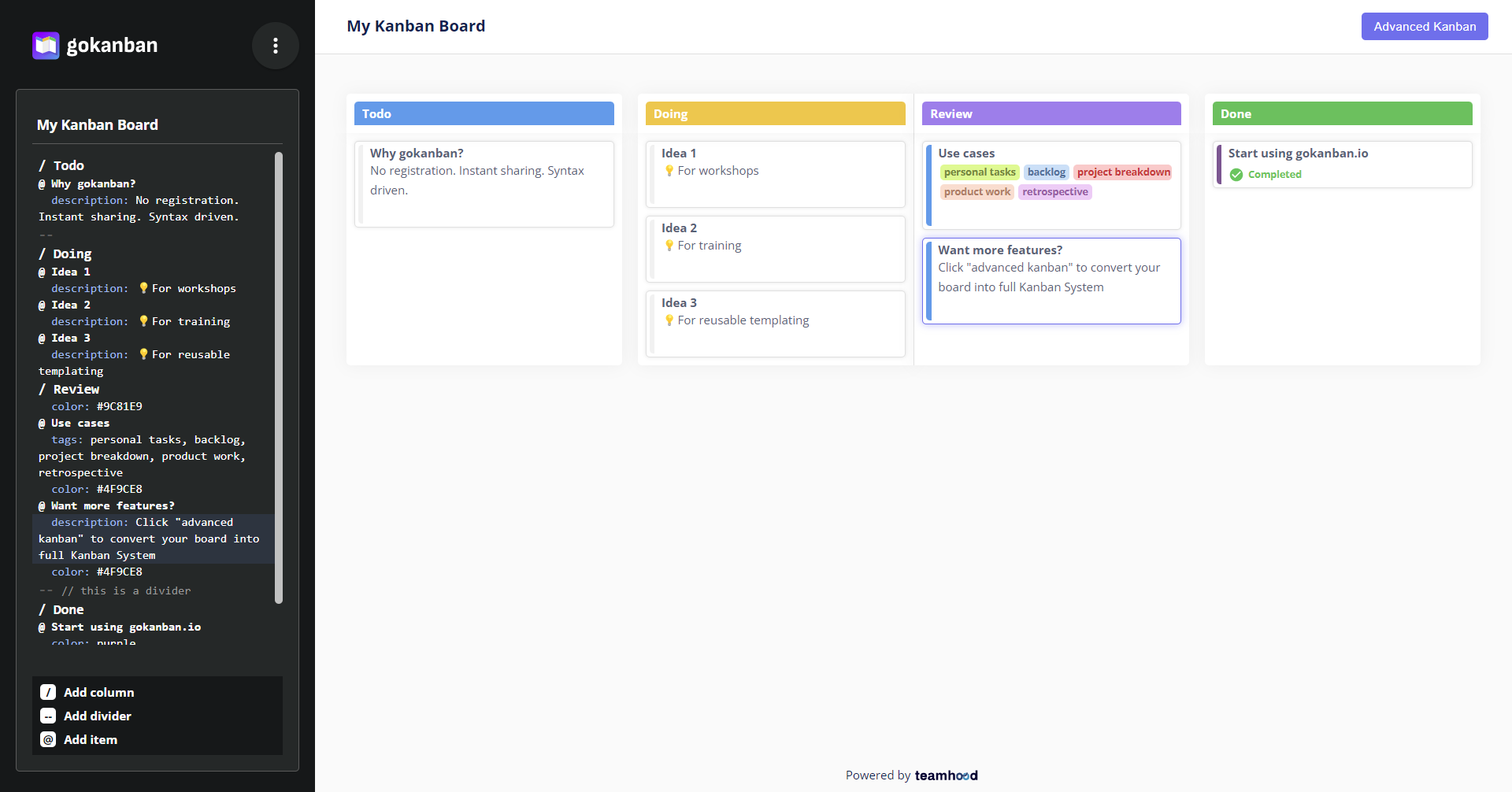
Task: Click the purple Review column header
Action: (1051, 113)
